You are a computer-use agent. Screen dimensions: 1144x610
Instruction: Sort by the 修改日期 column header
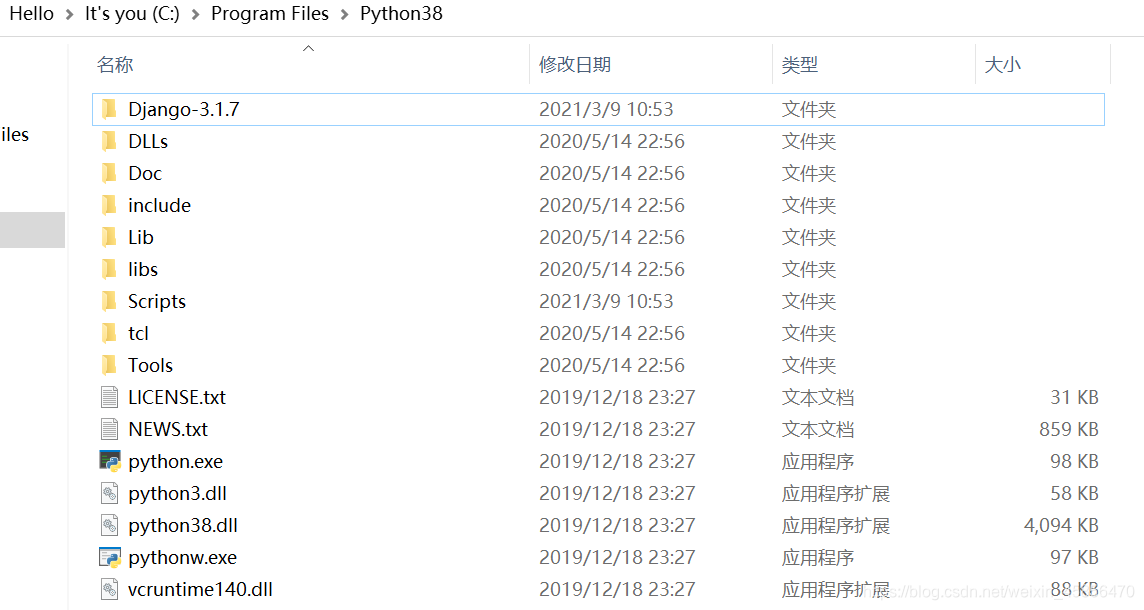[575, 65]
